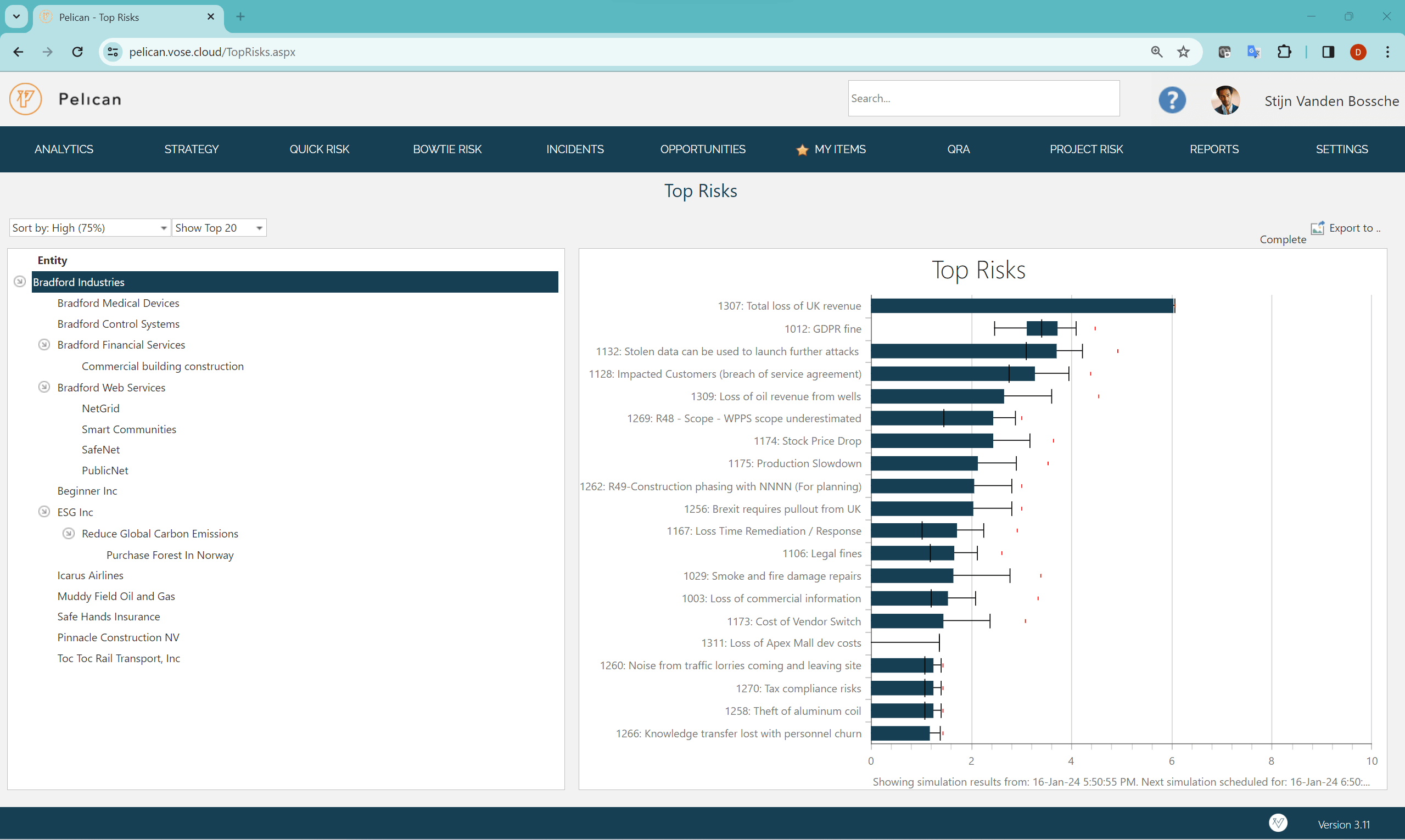Screen dimensions: 1405x840
Task: Reload the page with refresh icon
Action: 77,52
